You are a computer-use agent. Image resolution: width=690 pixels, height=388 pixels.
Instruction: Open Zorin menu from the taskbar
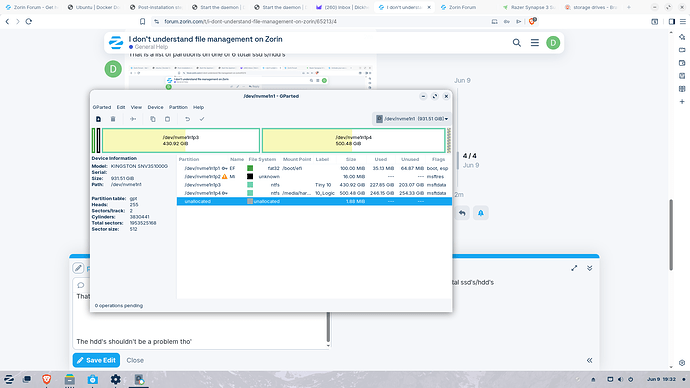(x=9, y=379)
